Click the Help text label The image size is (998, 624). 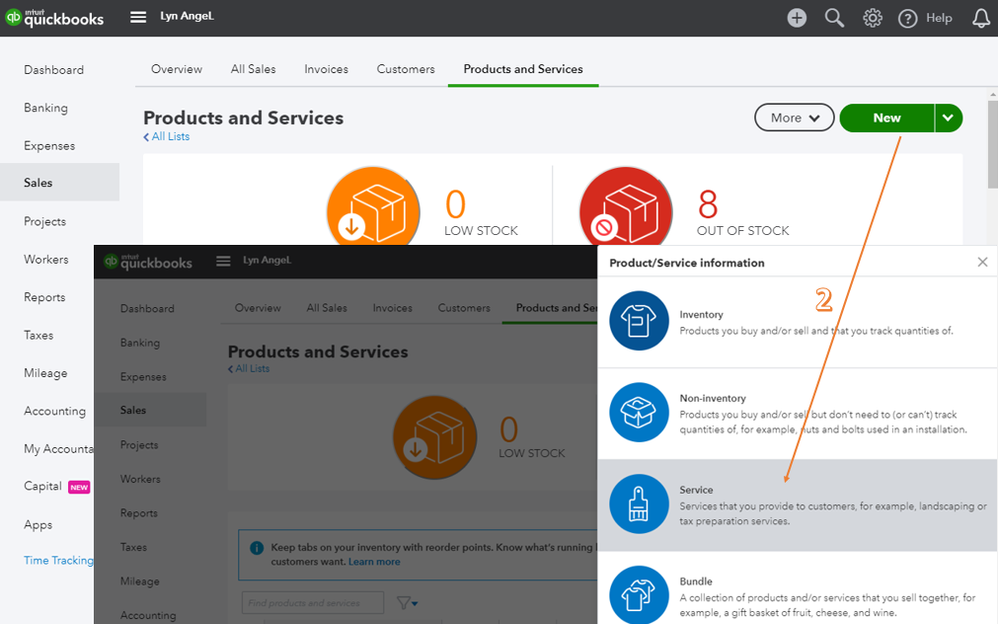(939, 18)
